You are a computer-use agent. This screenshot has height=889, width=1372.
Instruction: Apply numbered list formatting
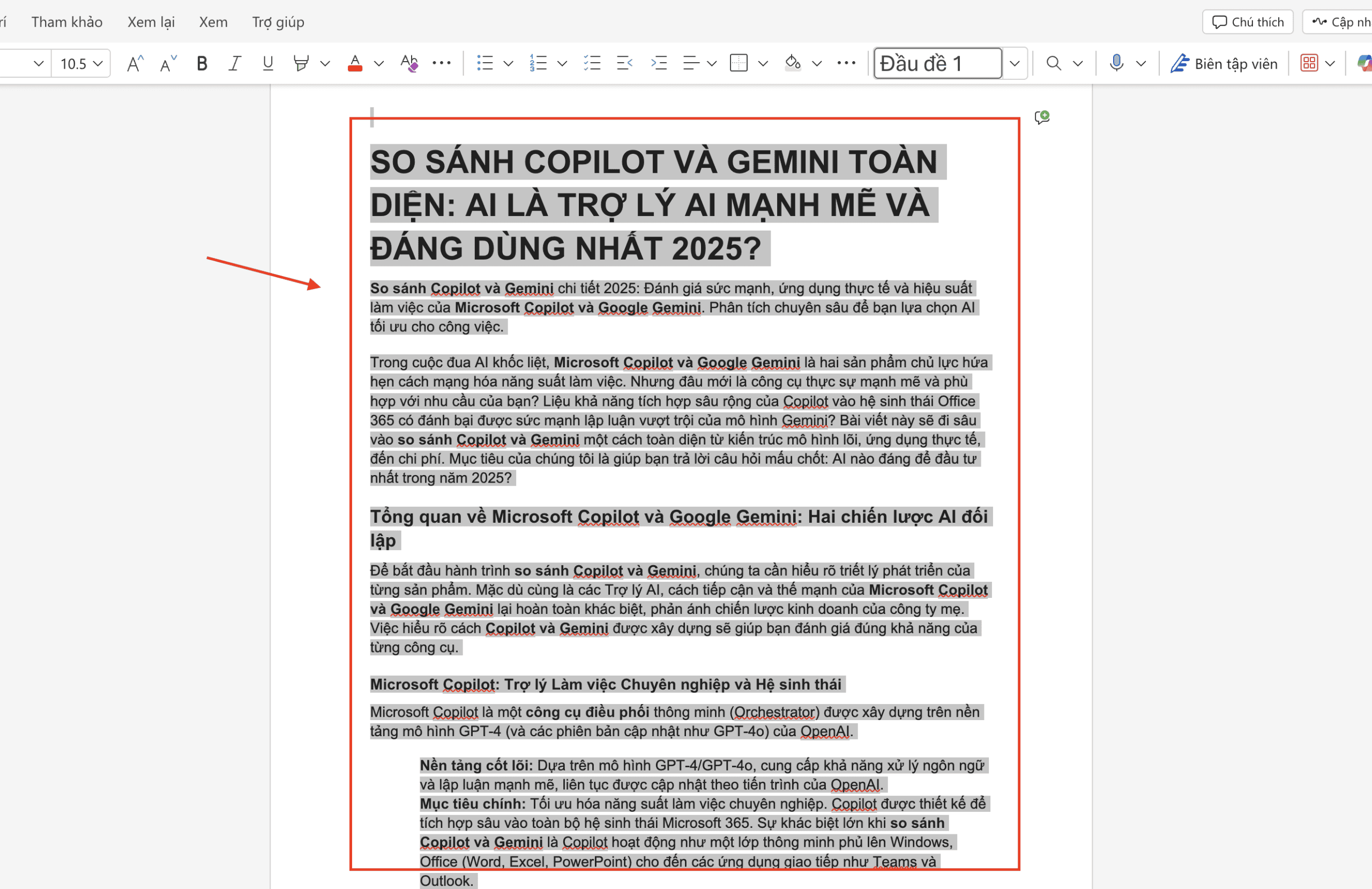(538, 63)
